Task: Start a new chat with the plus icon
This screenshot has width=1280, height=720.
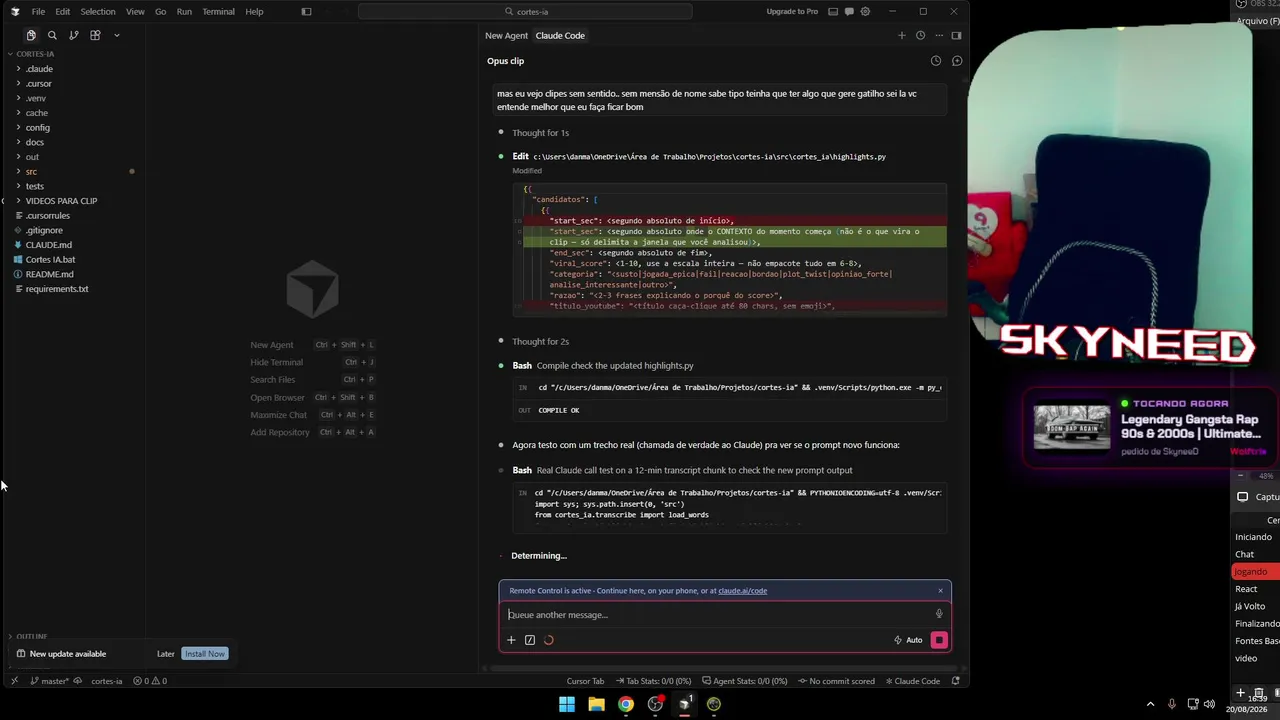Action: (x=901, y=35)
